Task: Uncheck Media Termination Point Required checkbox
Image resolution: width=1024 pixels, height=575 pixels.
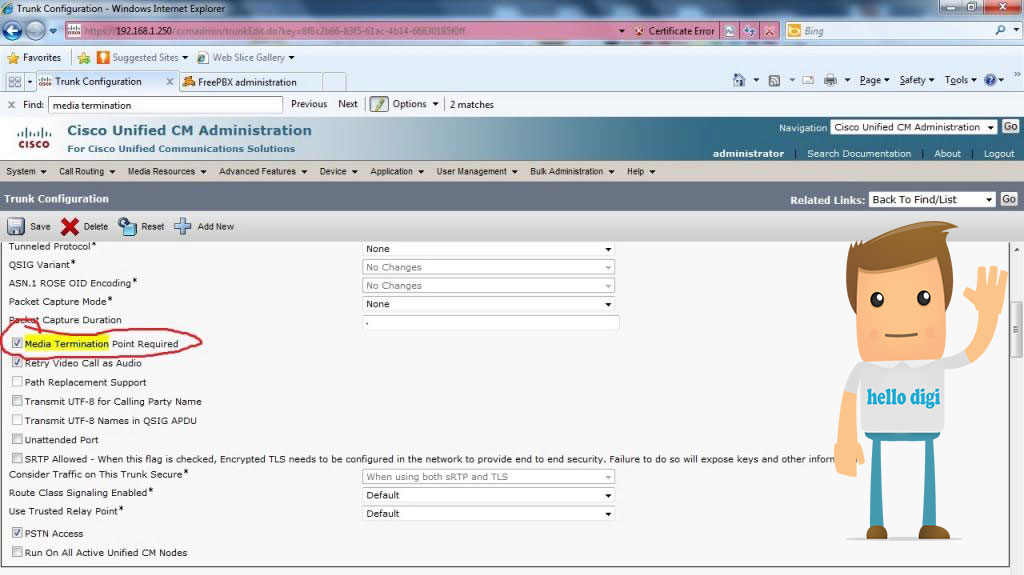Action: [x=17, y=342]
